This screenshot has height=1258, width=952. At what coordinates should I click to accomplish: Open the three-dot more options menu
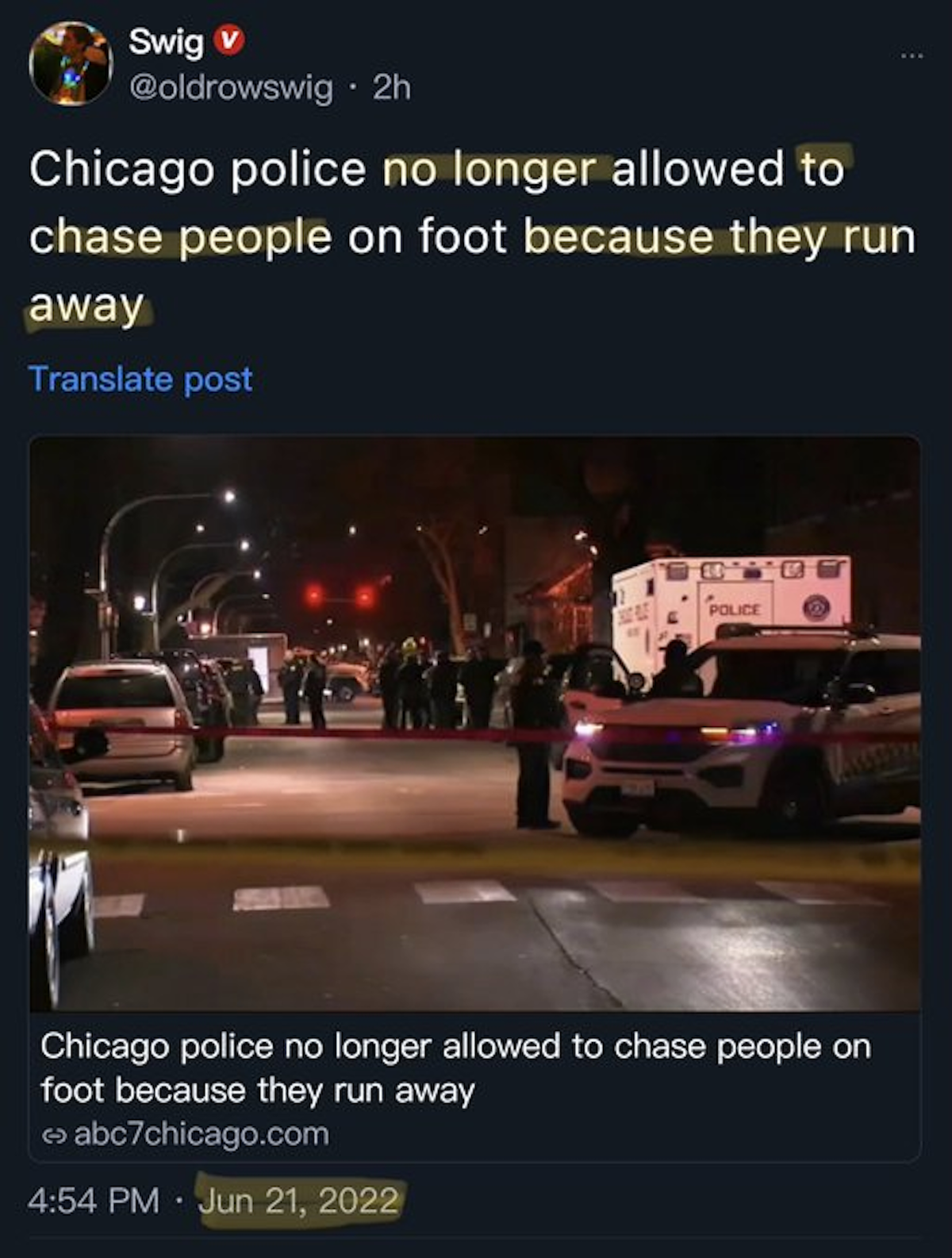(912, 56)
